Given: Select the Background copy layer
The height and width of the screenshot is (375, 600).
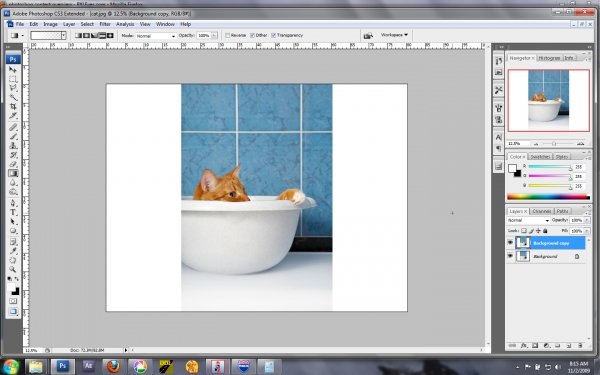Looking at the screenshot, I should pos(550,243).
